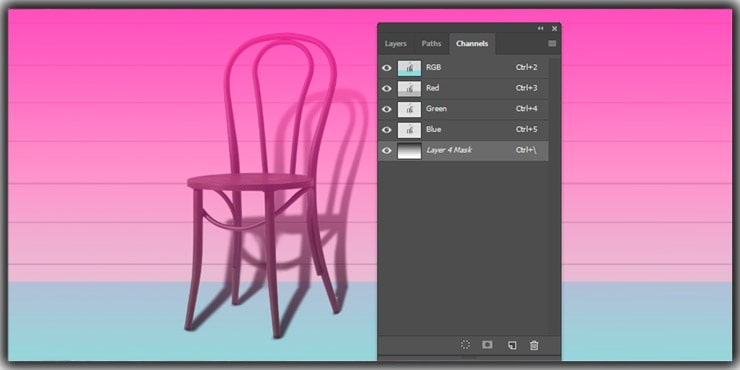Select the Layer 4 Mask label

[449, 151]
